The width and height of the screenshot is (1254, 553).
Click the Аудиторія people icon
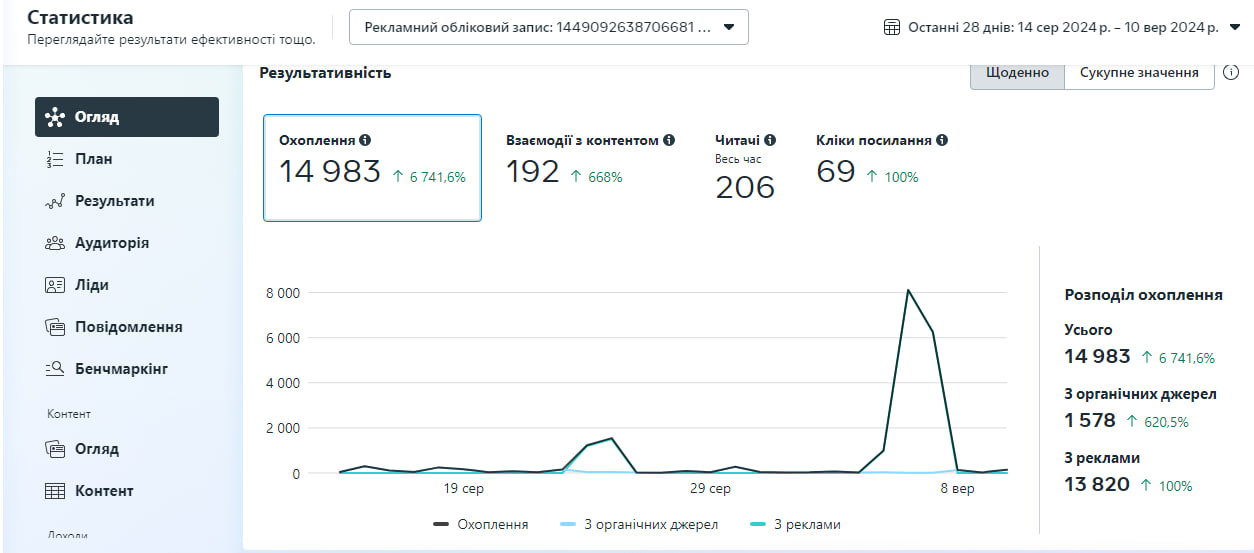click(x=55, y=243)
